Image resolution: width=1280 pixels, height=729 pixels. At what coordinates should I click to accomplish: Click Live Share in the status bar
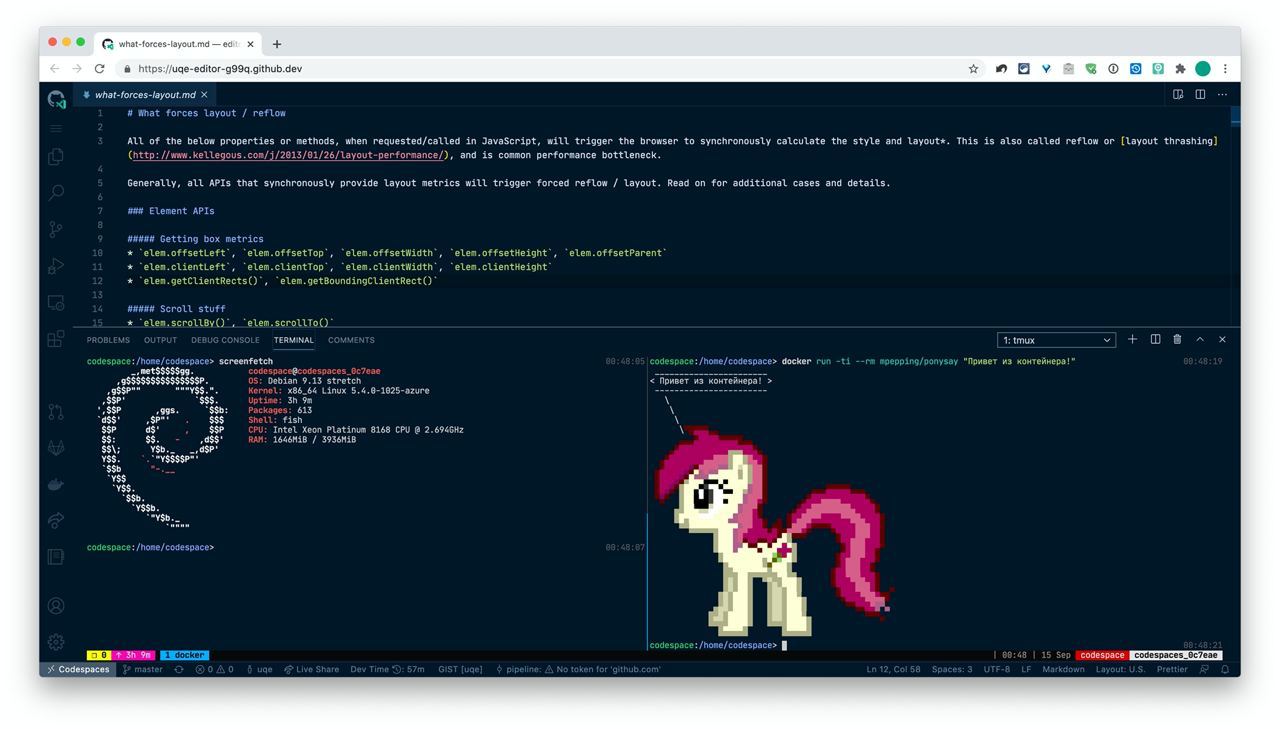click(x=311, y=669)
